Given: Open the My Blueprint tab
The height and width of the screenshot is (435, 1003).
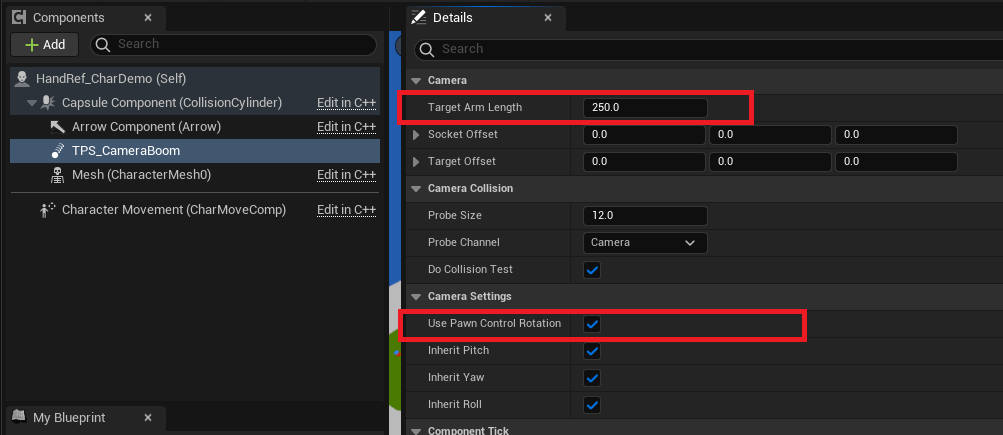Looking at the screenshot, I should tap(68, 418).
